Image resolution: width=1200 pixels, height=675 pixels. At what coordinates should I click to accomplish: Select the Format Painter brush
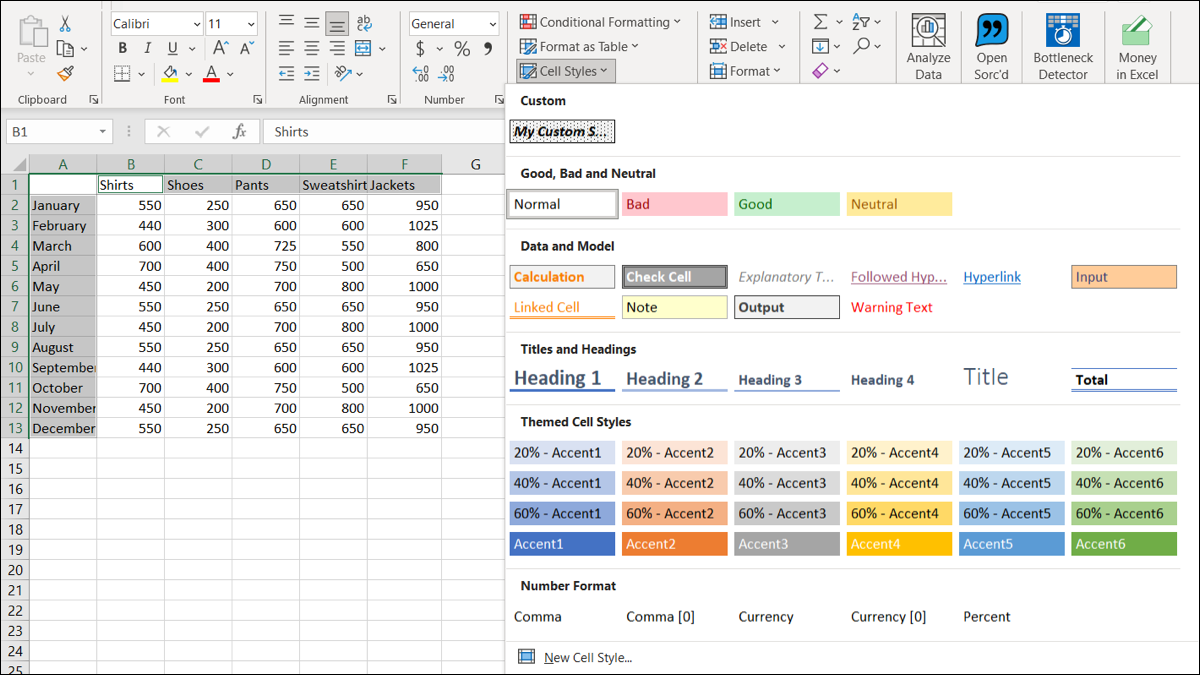[65, 73]
